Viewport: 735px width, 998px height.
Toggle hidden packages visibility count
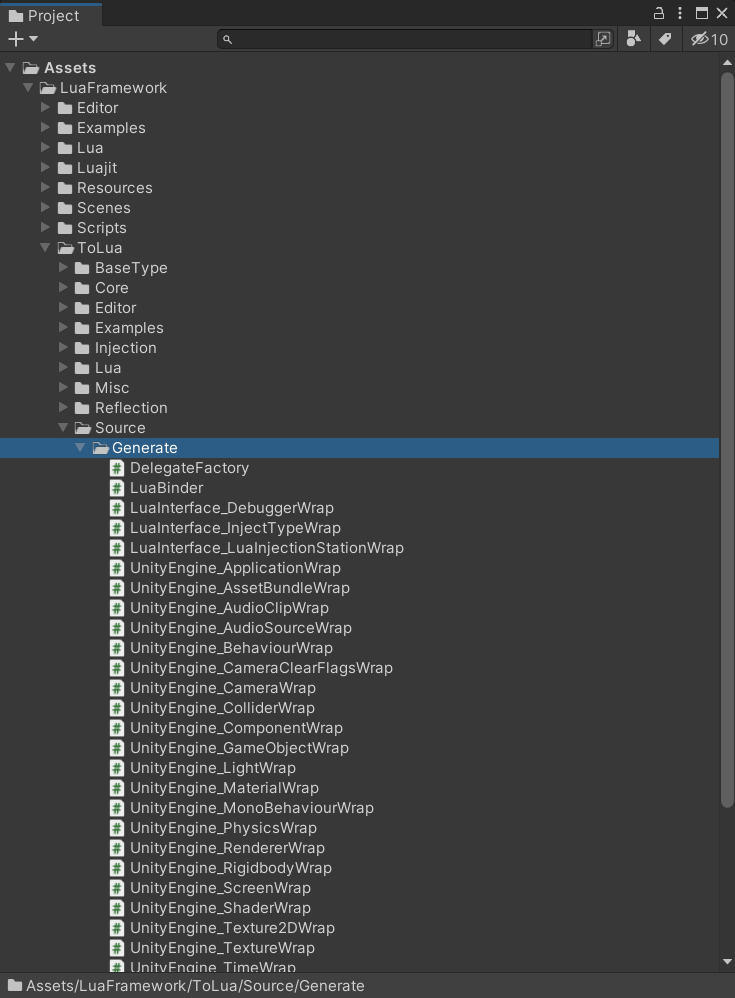tap(709, 39)
